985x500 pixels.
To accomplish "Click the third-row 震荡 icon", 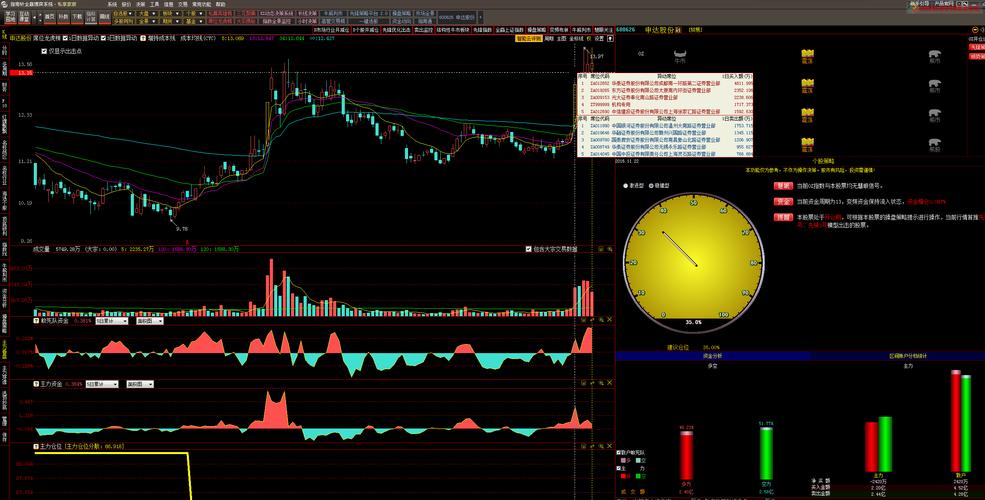I will click(x=807, y=115).
